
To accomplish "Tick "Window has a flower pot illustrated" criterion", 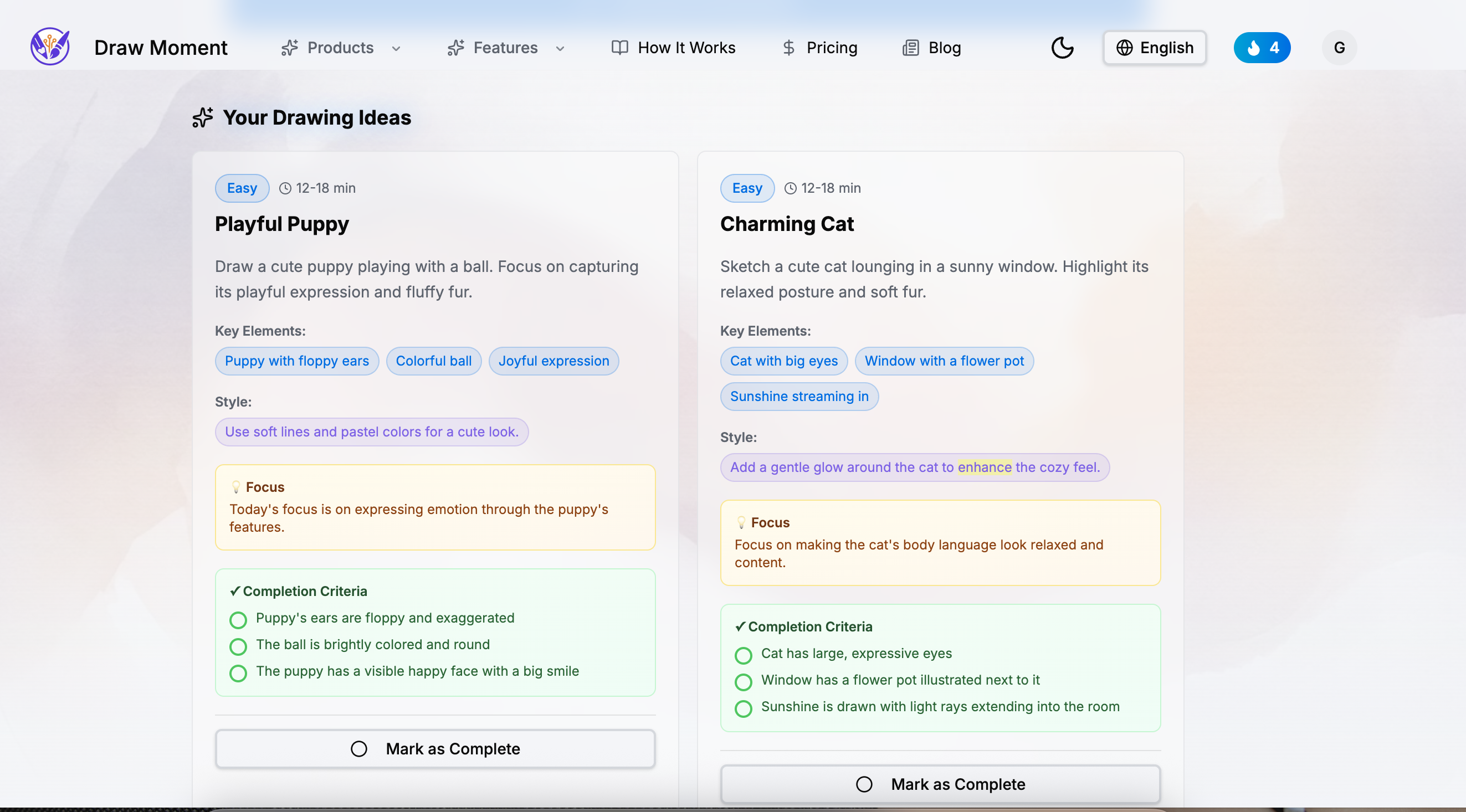I will [x=743, y=682].
